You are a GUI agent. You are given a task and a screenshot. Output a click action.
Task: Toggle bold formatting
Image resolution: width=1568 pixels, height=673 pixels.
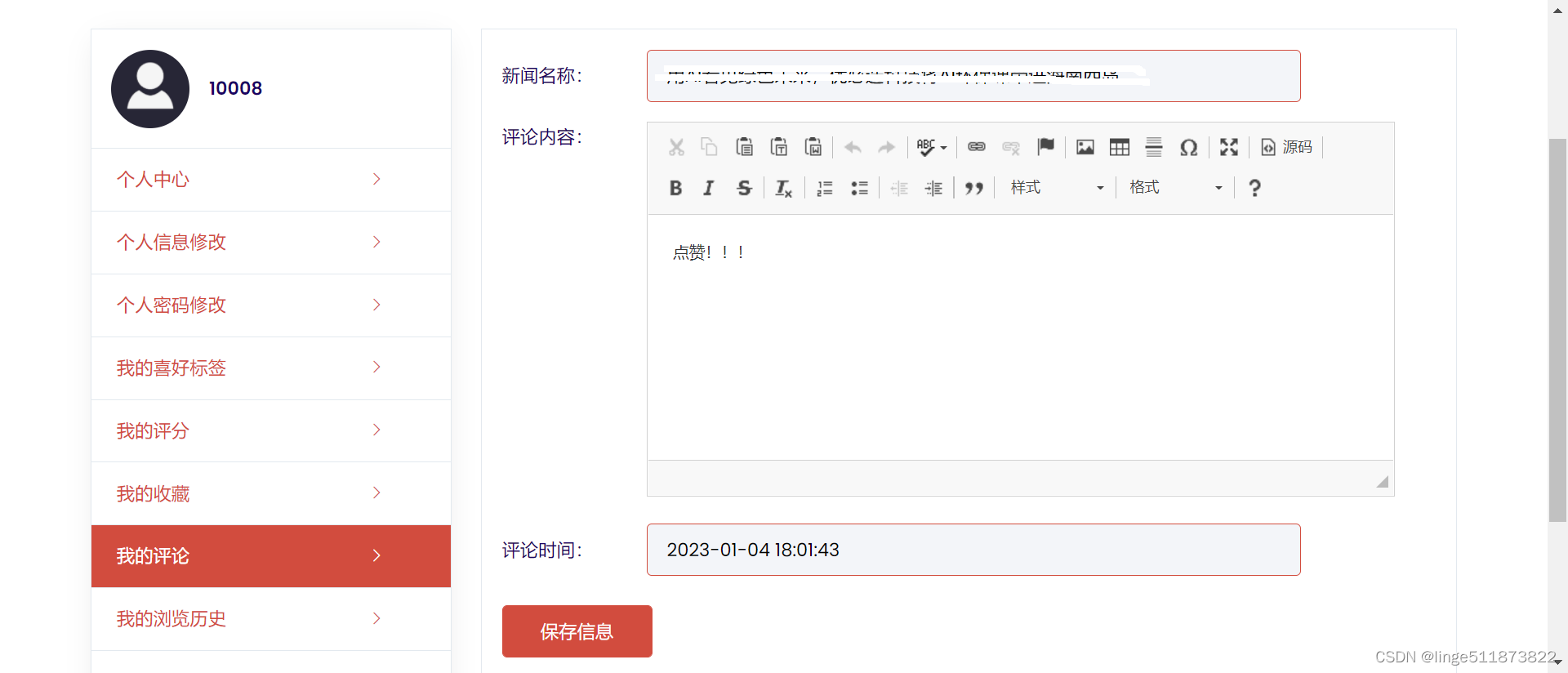click(x=675, y=188)
